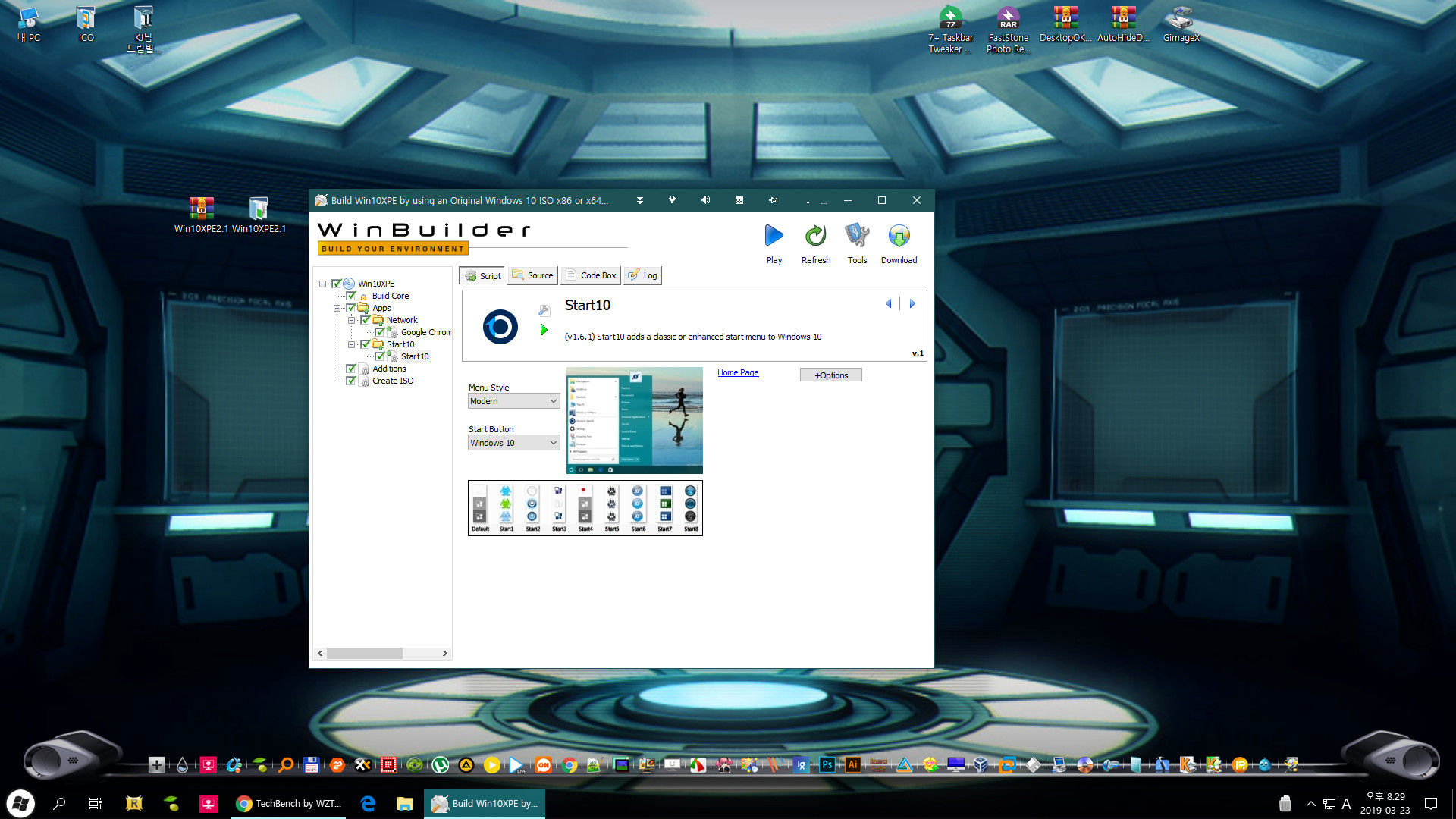Click the pin icon in WinBuilder title bar
The width and height of the screenshot is (1456, 819).
pyautogui.click(x=773, y=200)
